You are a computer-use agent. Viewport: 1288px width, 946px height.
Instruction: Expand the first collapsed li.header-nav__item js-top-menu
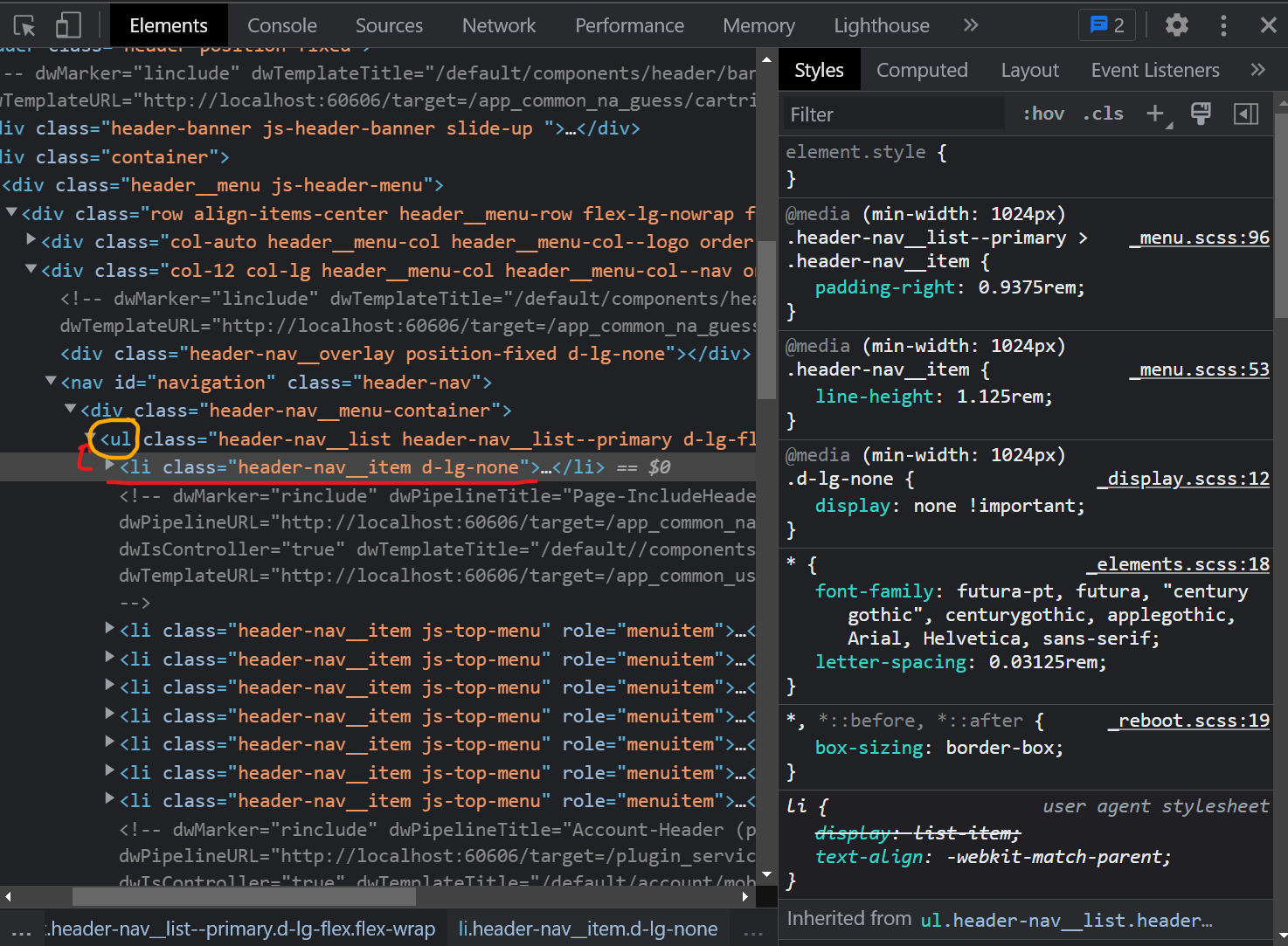coord(108,629)
